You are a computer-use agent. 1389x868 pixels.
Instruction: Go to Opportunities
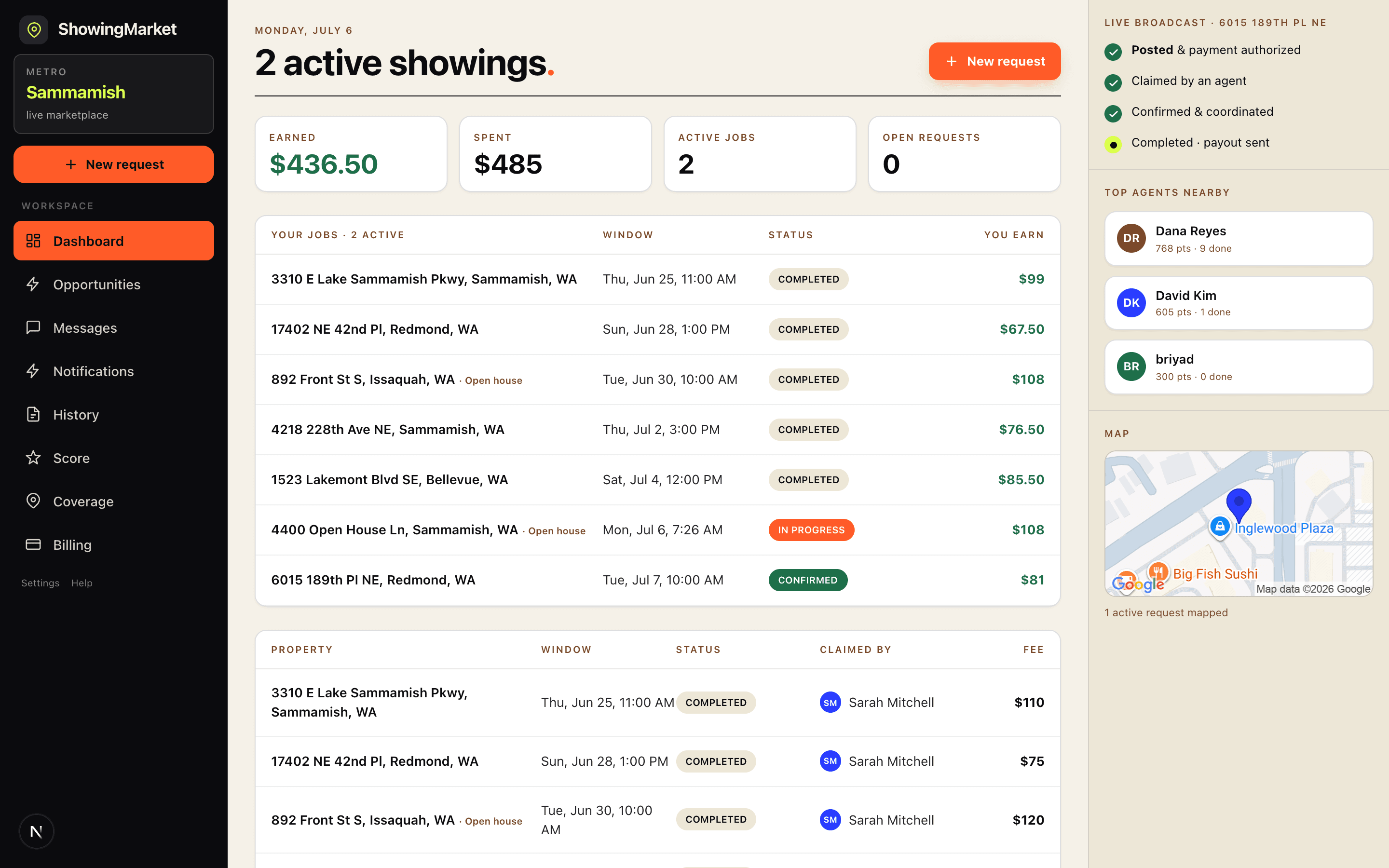[x=114, y=284]
